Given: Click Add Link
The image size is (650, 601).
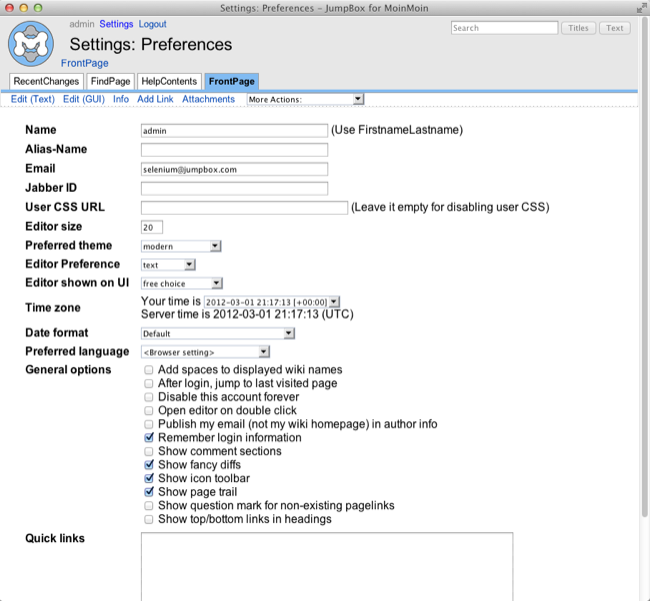Looking at the screenshot, I should pyautogui.click(x=155, y=99).
